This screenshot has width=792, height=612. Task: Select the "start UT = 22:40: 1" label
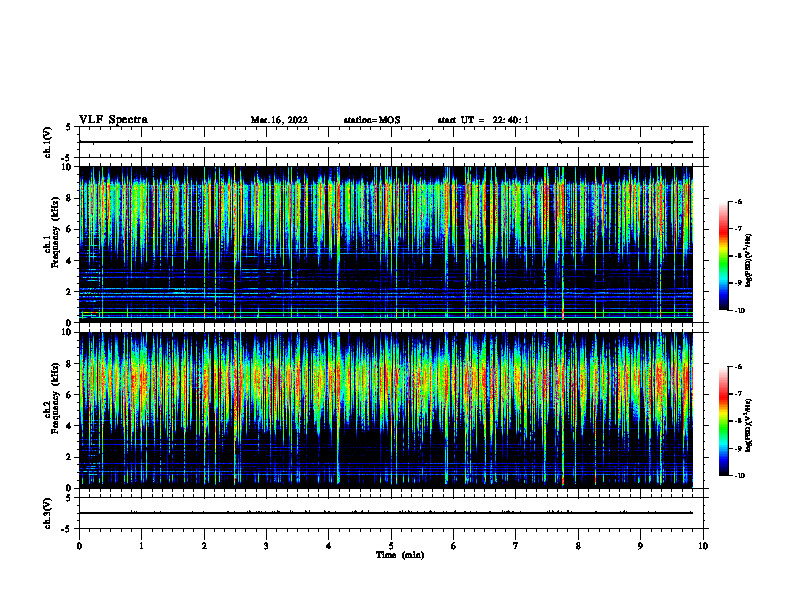pos(483,120)
